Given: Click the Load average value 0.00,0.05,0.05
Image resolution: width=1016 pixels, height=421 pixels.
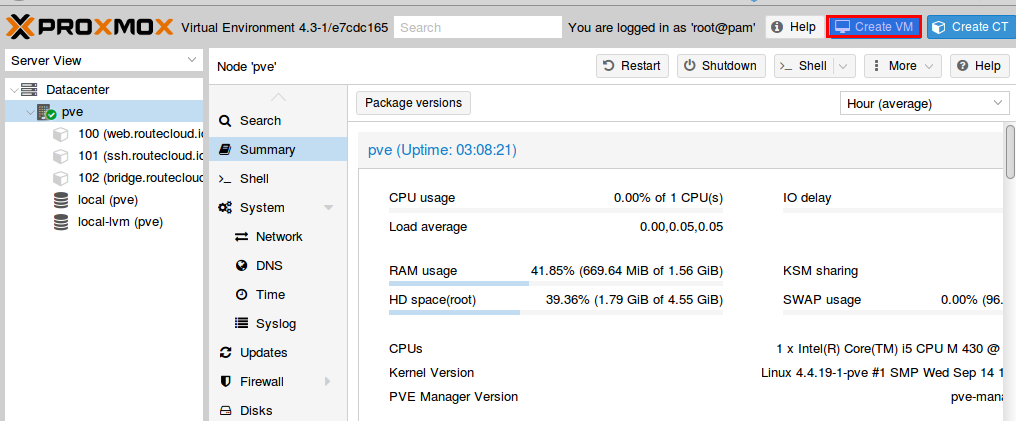Looking at the screenshot, I should click(682, 227).
